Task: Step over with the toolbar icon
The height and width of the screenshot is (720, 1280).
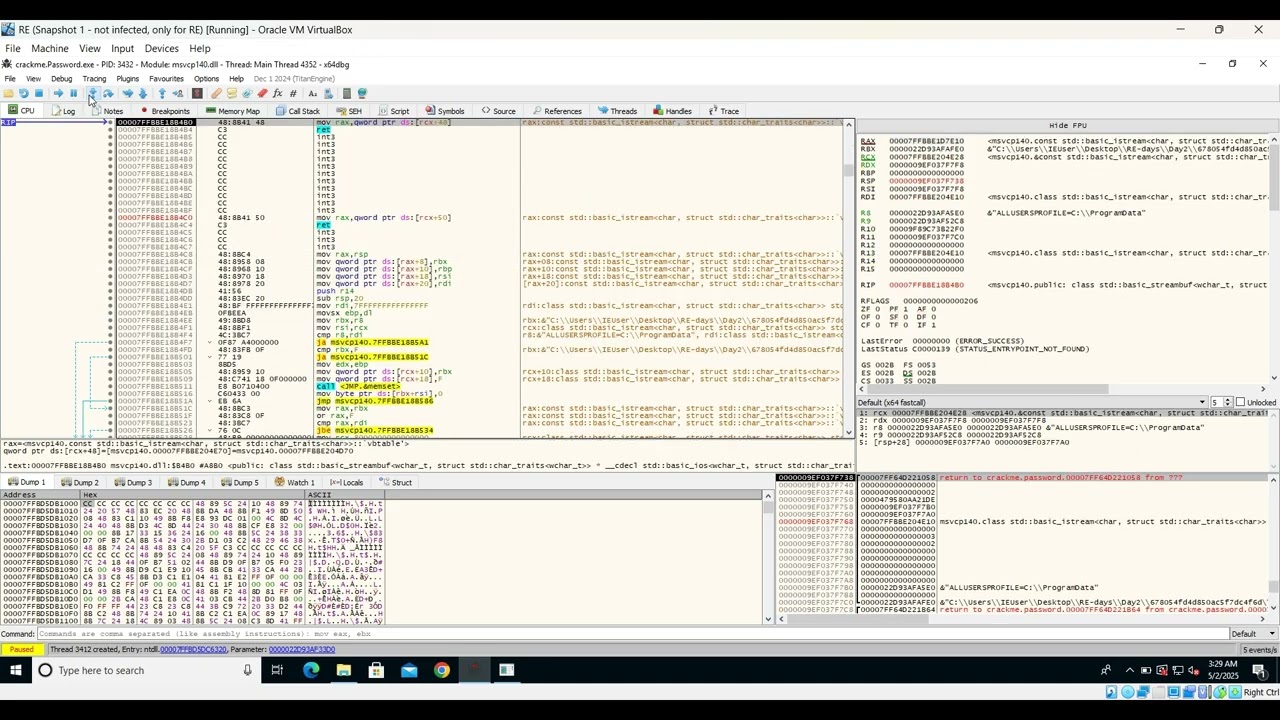Action: pyautogui.click(x=108, y=94)
